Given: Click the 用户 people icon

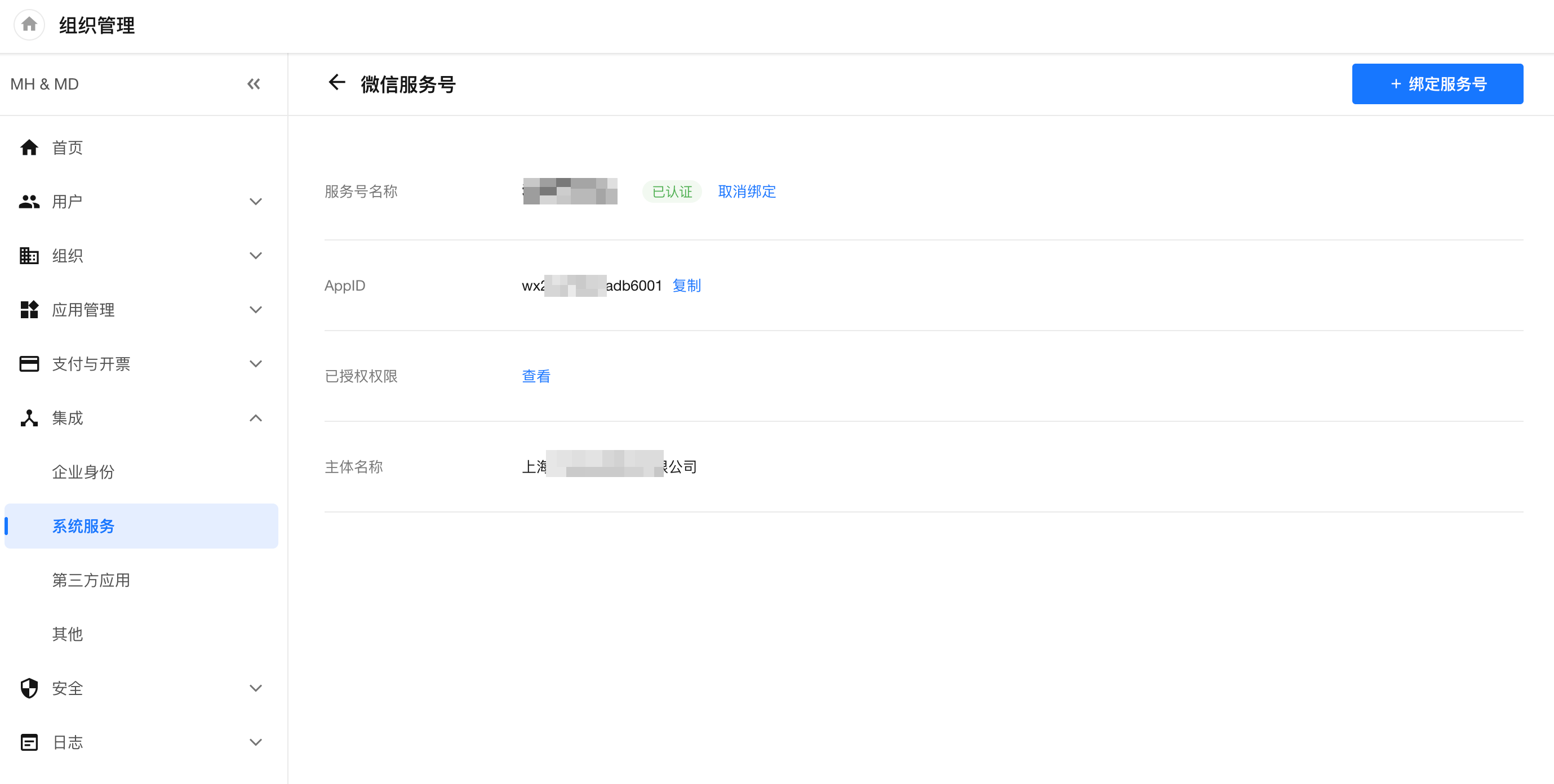Looking at the screenshot, I should tap(29, 202).
